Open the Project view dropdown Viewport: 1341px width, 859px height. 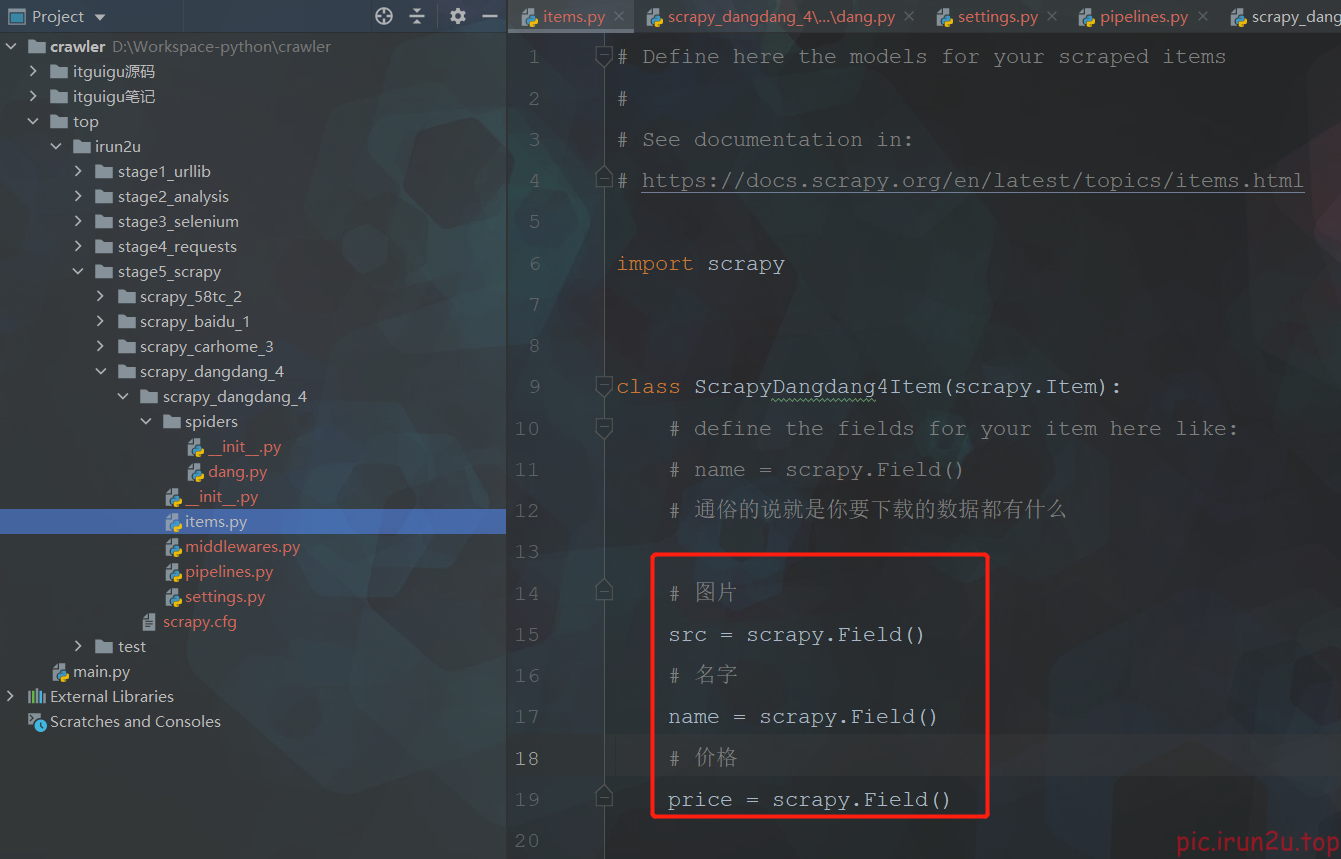99,17
